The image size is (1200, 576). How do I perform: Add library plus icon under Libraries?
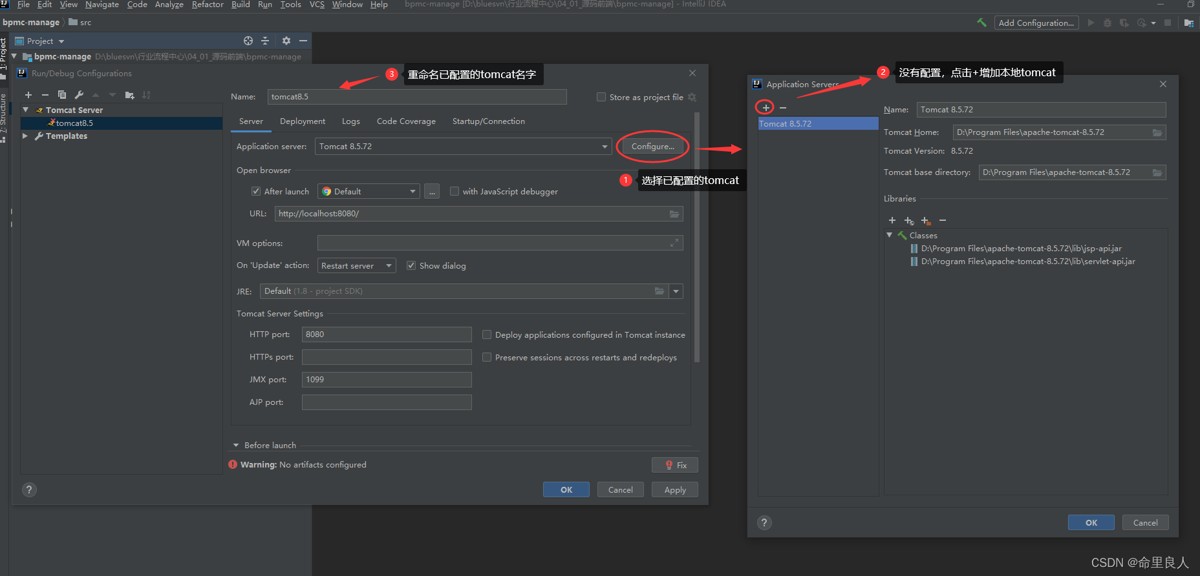pyautogui.click(x=892, y=220)
